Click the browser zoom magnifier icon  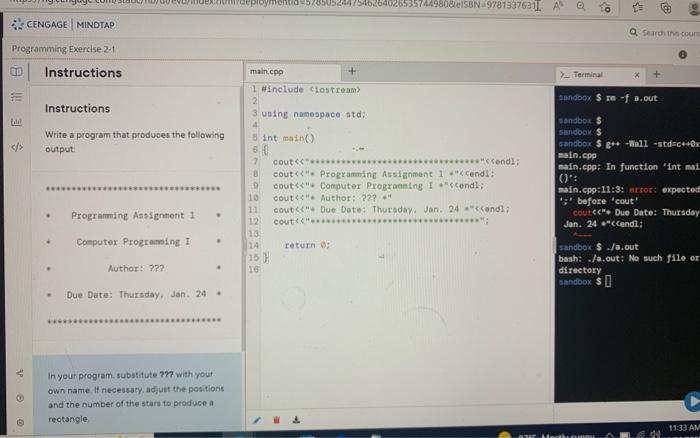(x=581, y=6)
